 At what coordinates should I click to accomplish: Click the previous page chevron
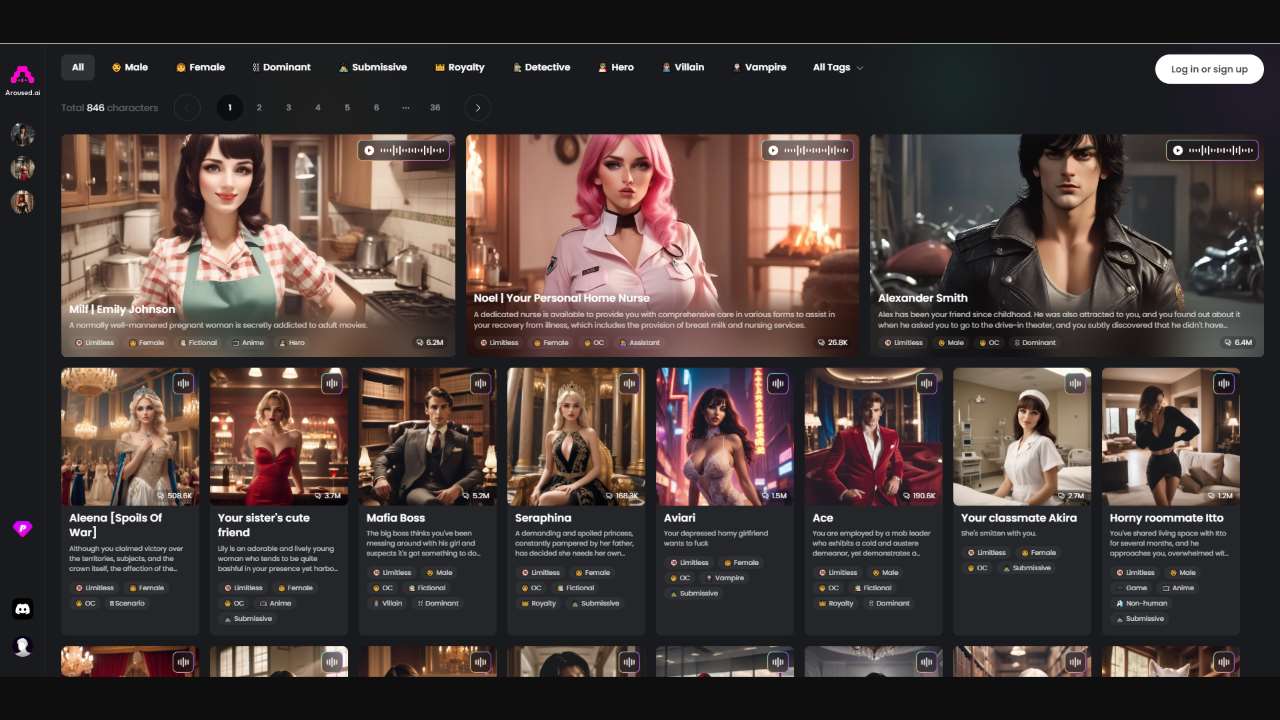coord(187,108)
